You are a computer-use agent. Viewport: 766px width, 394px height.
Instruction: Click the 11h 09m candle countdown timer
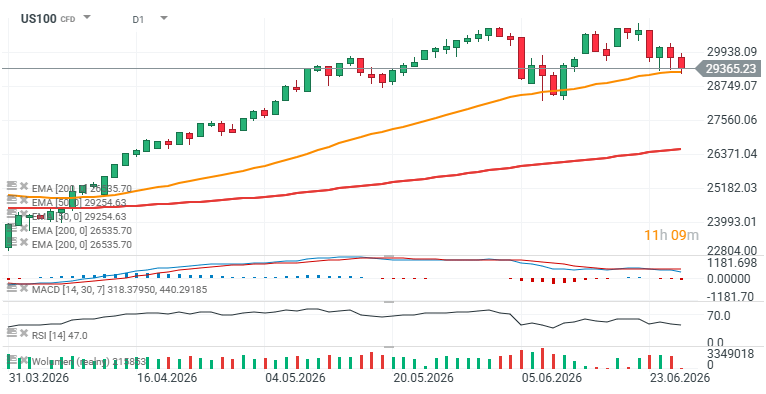click(671, 235)
